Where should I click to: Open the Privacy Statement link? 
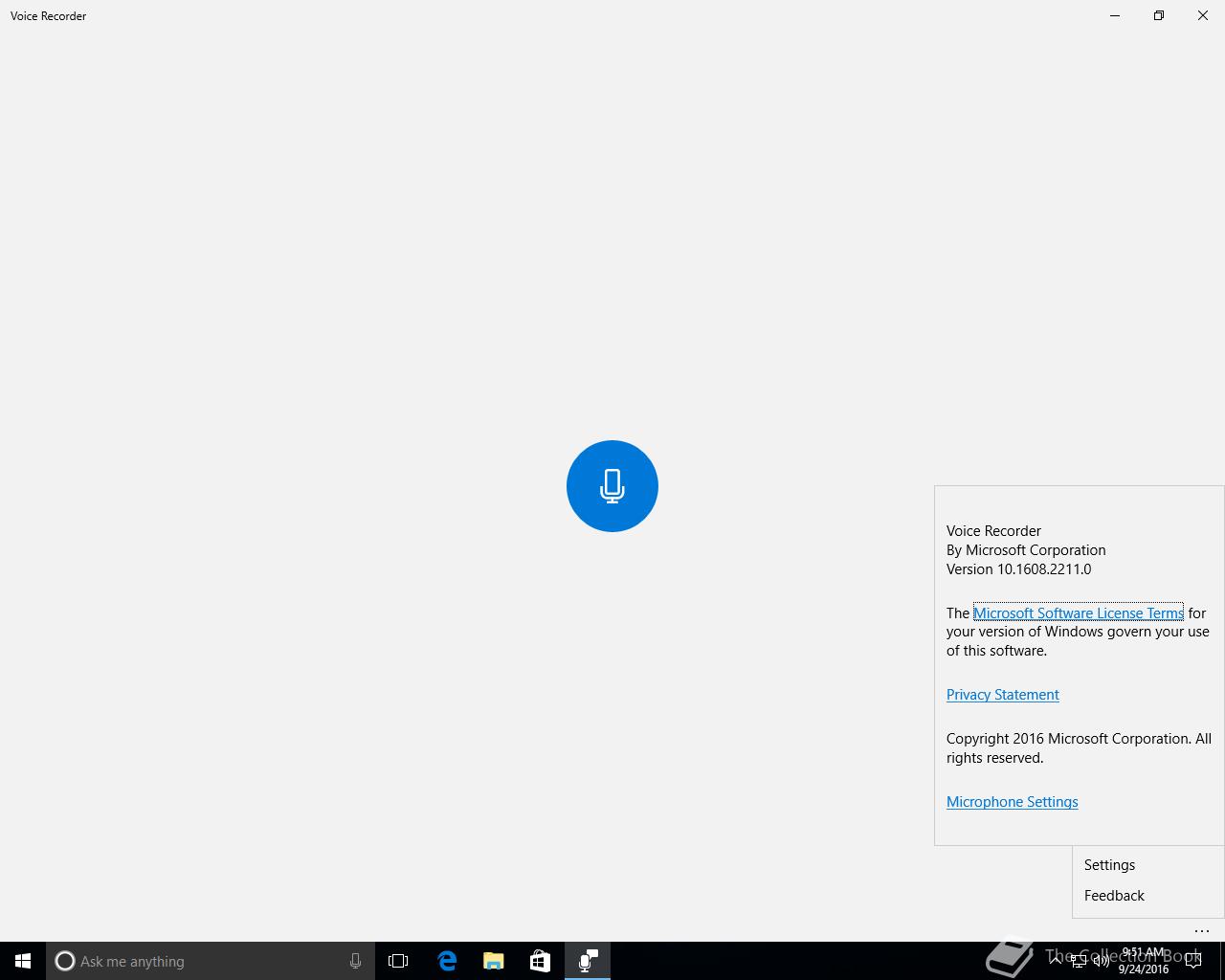tap(1003, 695)
